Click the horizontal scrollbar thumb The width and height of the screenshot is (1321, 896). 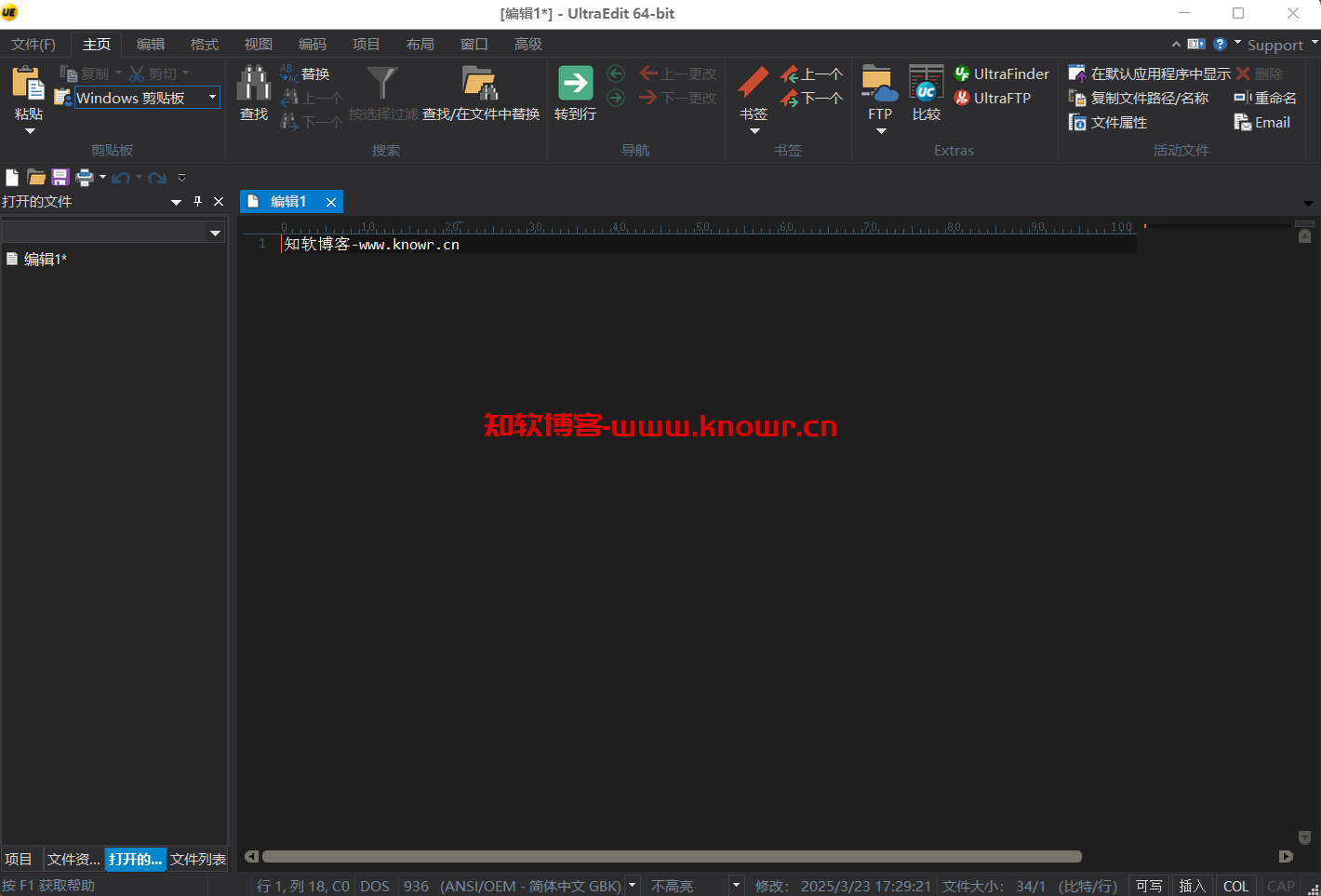point(672,856)
